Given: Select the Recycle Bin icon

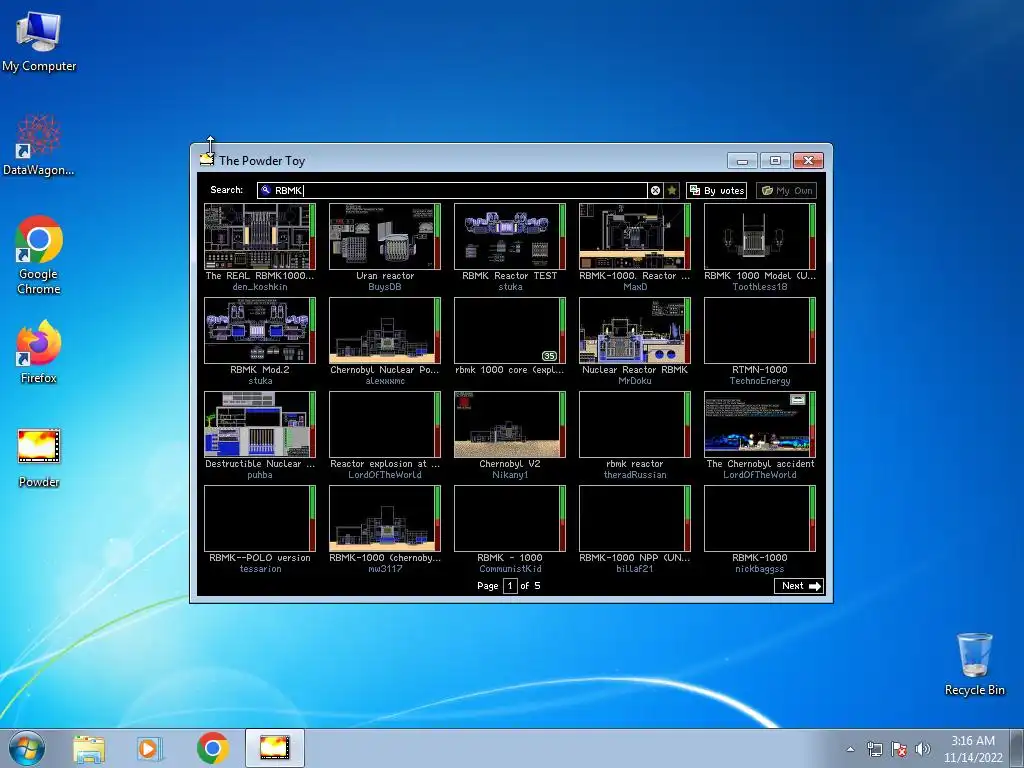Looking at the screenshot, I should point(974,664).
